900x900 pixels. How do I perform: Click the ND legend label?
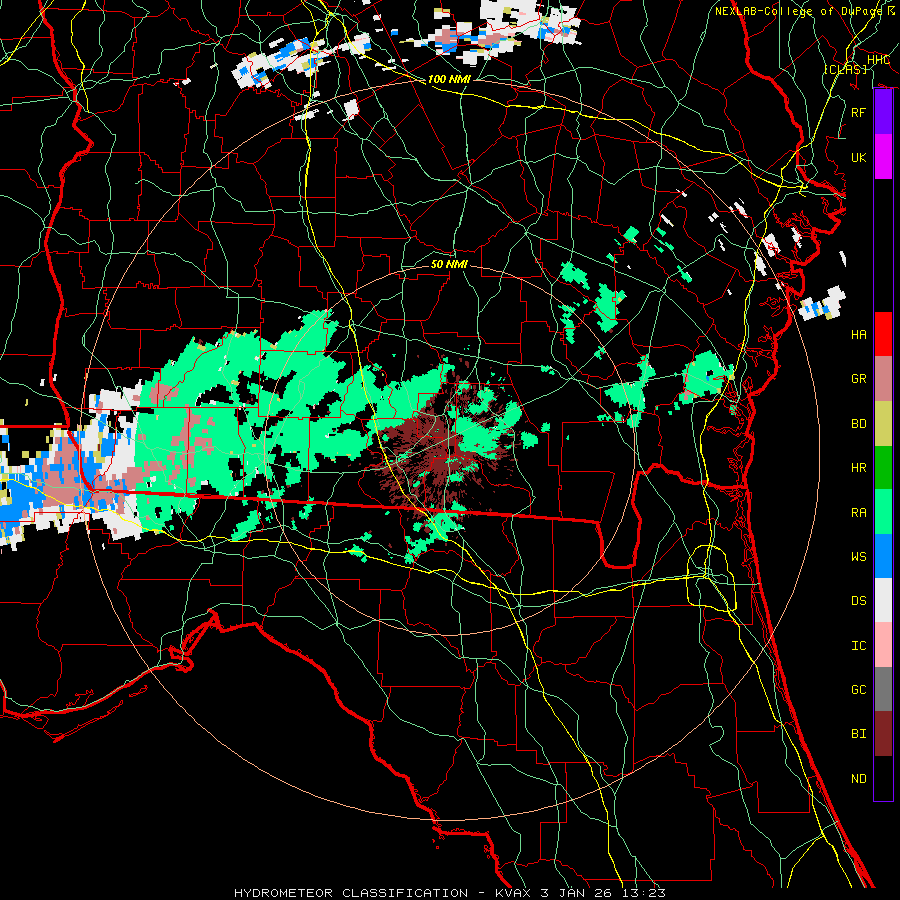point(859,778)
